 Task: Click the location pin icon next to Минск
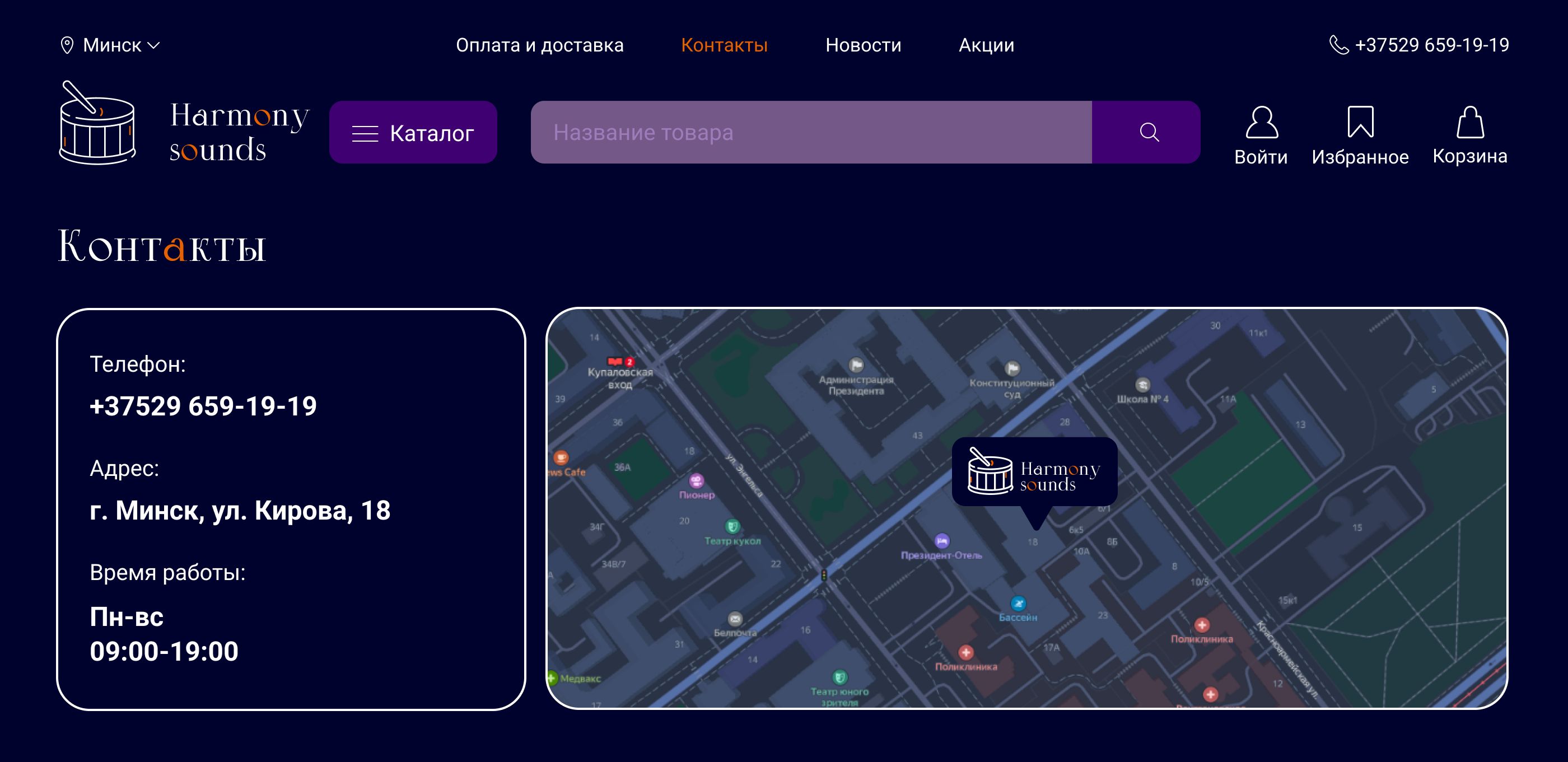click(67, 45)
